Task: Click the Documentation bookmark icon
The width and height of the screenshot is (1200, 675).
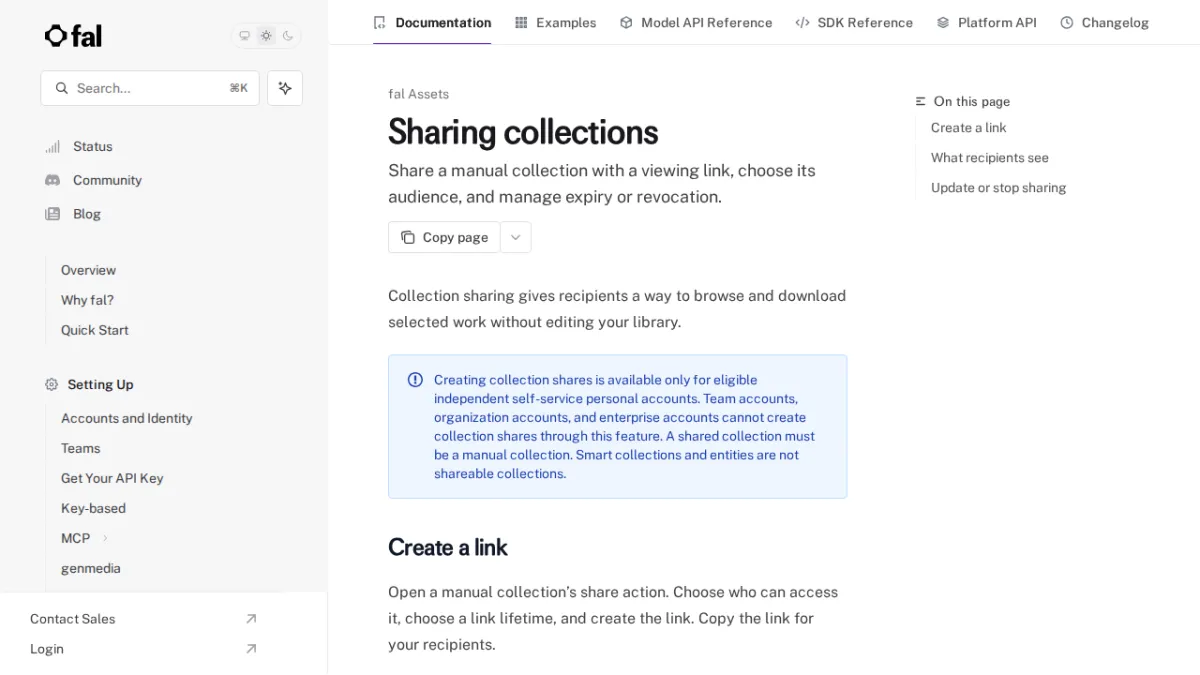Action: pos(379,22)
